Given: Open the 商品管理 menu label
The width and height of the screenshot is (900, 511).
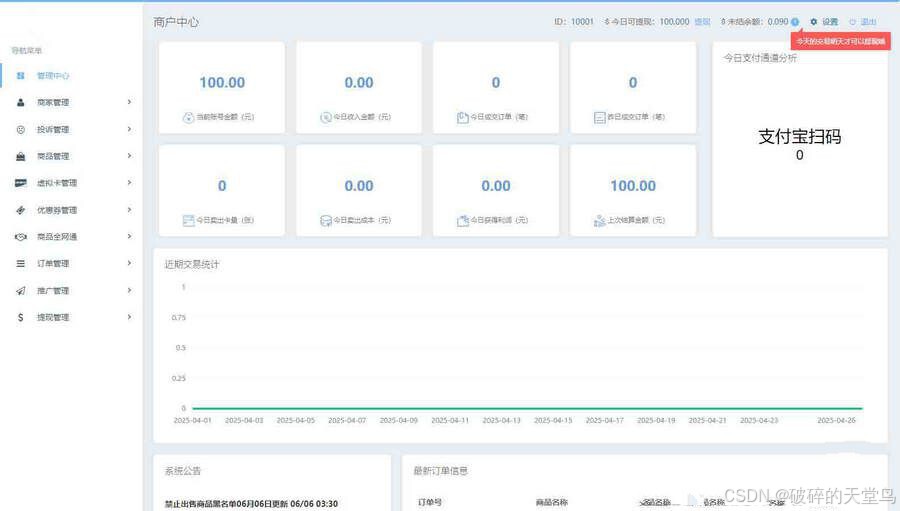Looking at the screenshot, I should point(53,156).
